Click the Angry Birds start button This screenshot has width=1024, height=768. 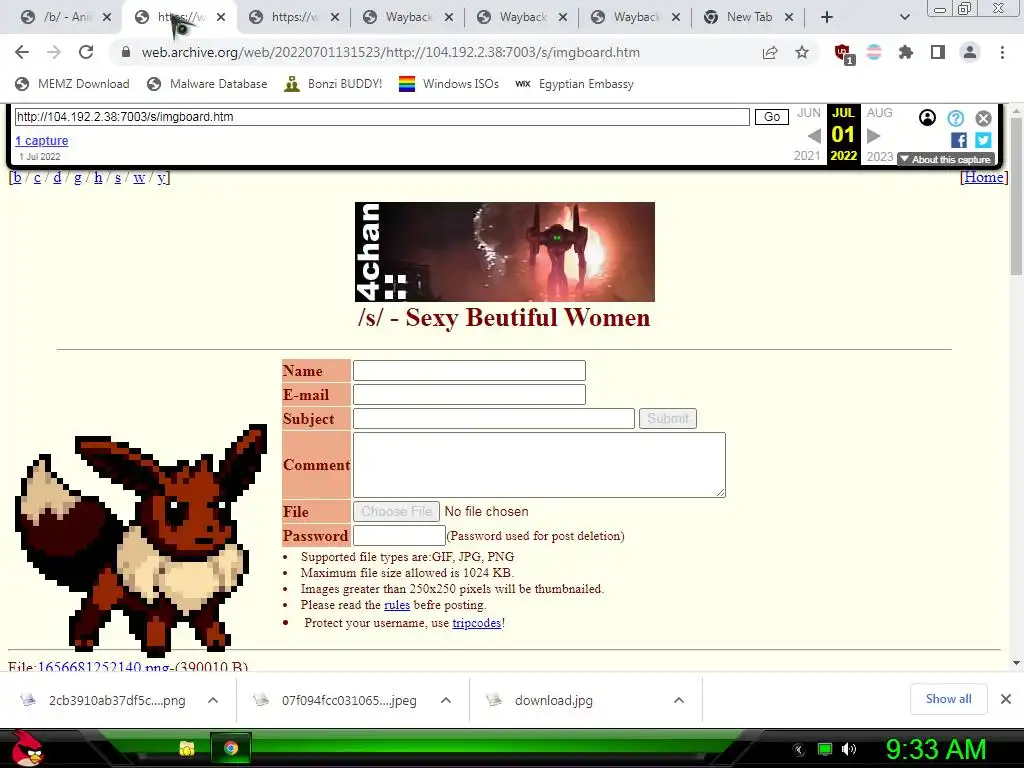click(x=27, y=748)
